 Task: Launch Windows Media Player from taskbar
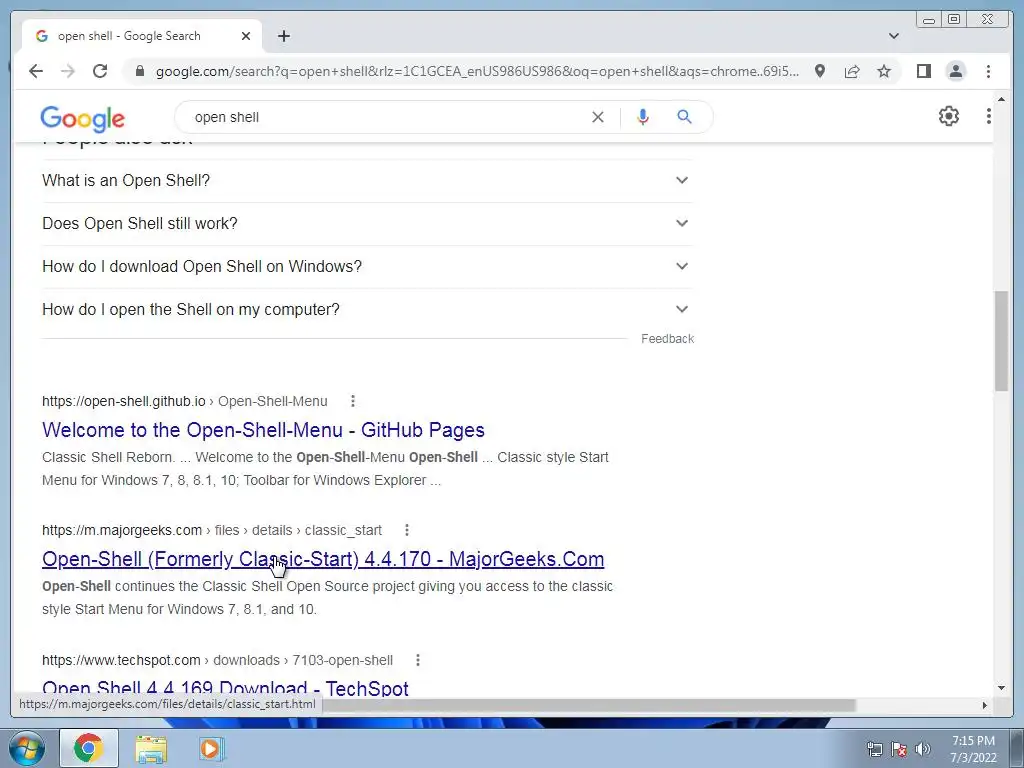211,748
